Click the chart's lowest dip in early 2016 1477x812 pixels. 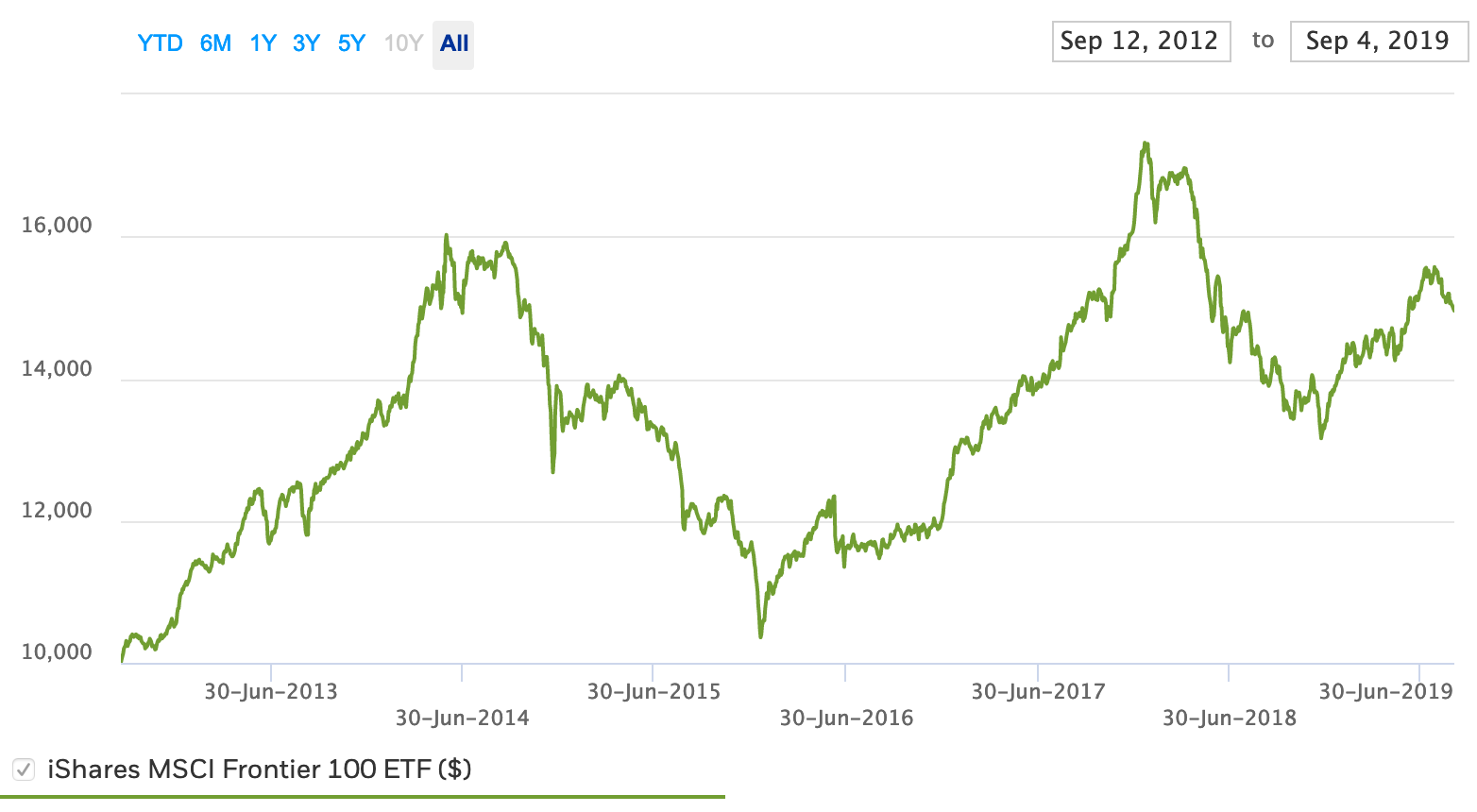click(761, 635)
